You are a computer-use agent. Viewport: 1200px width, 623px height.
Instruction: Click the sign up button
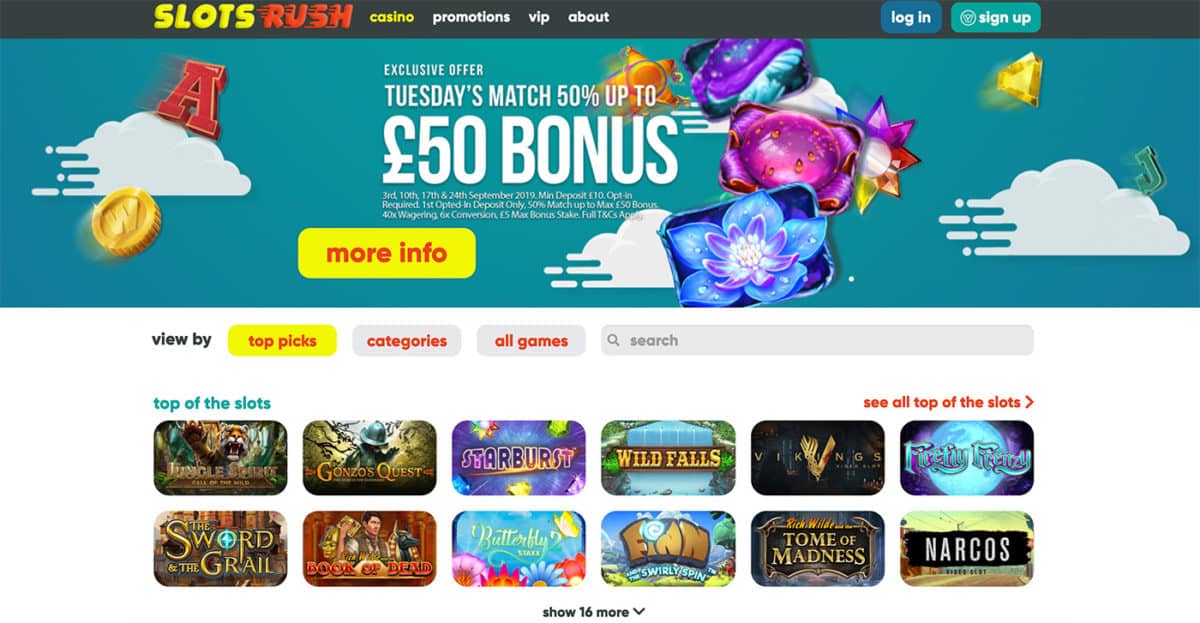point(995,18)
